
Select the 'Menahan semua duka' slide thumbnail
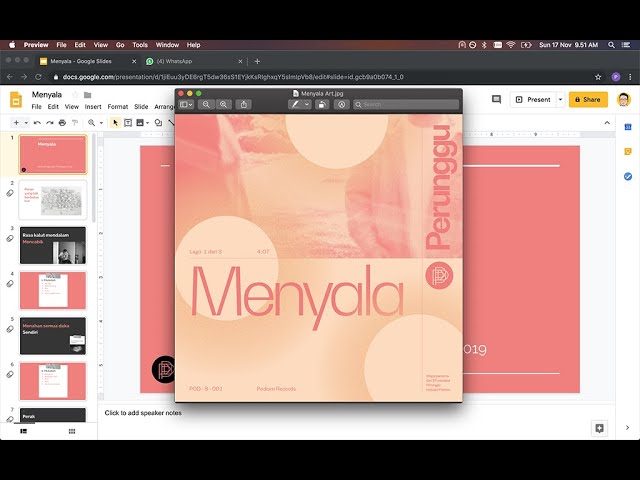coord(53,336)
